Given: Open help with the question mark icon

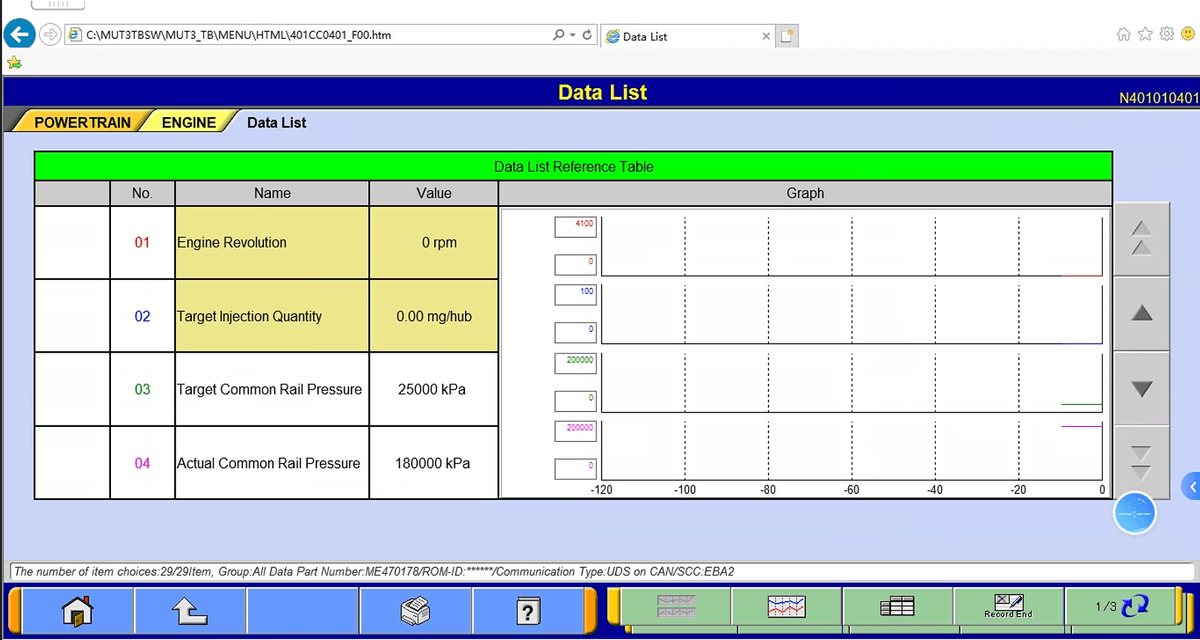Looking at the screenshot, I should click(529, 609).
